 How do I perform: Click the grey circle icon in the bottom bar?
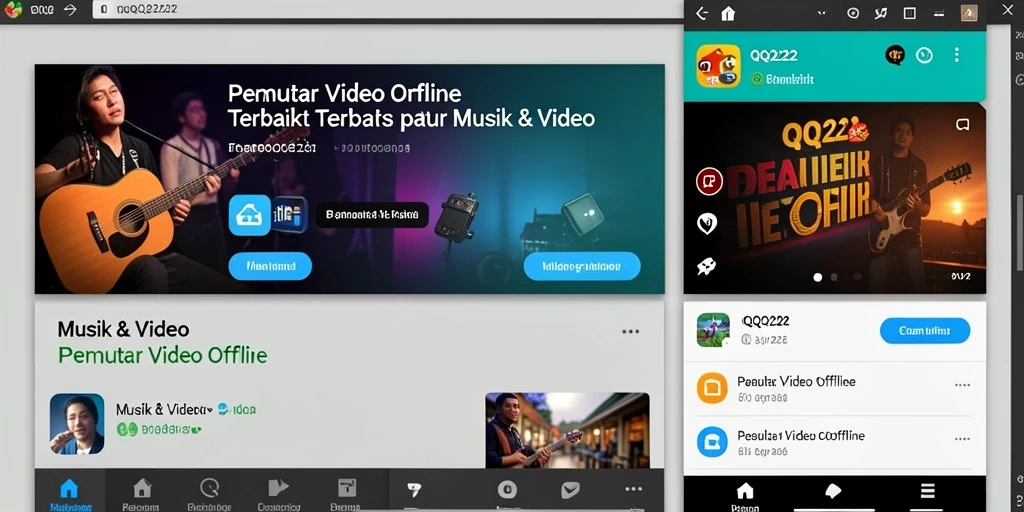[507, 490]
